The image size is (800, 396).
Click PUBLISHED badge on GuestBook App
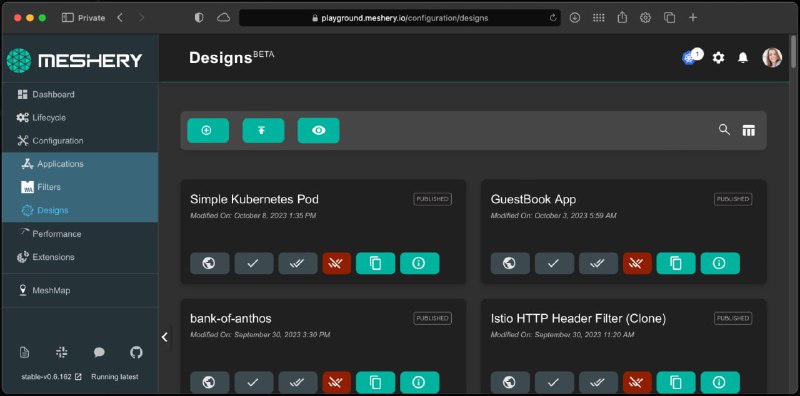(x=733, y=199)
